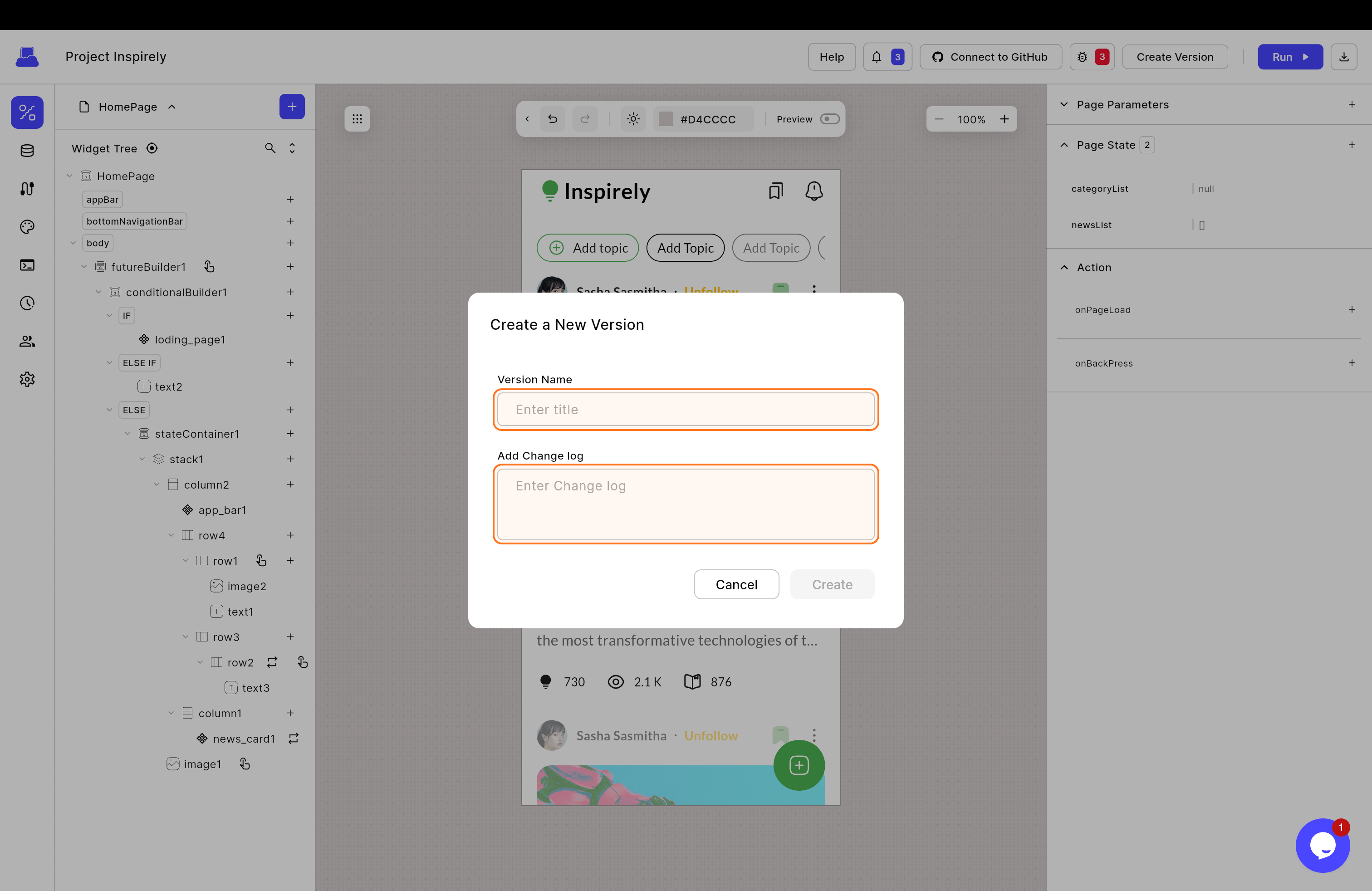Click the #D4CCCC background color swatch
The height and width of the screenshot is (891, 1372).
[x=666, y=119]
